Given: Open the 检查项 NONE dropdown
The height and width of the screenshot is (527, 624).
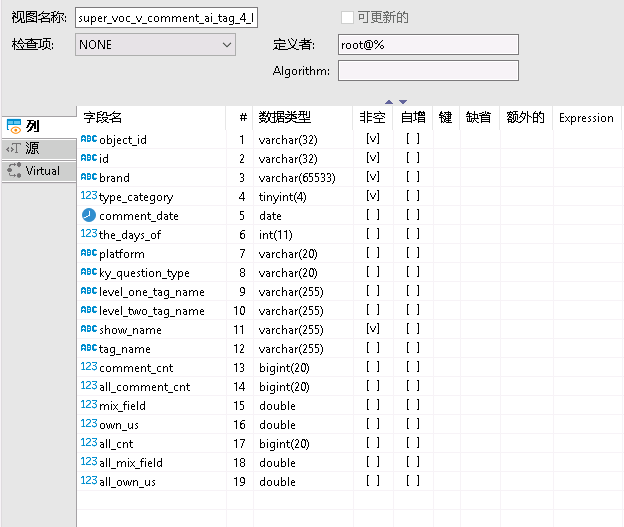Looking at the screenshot, I should (155, 45).
